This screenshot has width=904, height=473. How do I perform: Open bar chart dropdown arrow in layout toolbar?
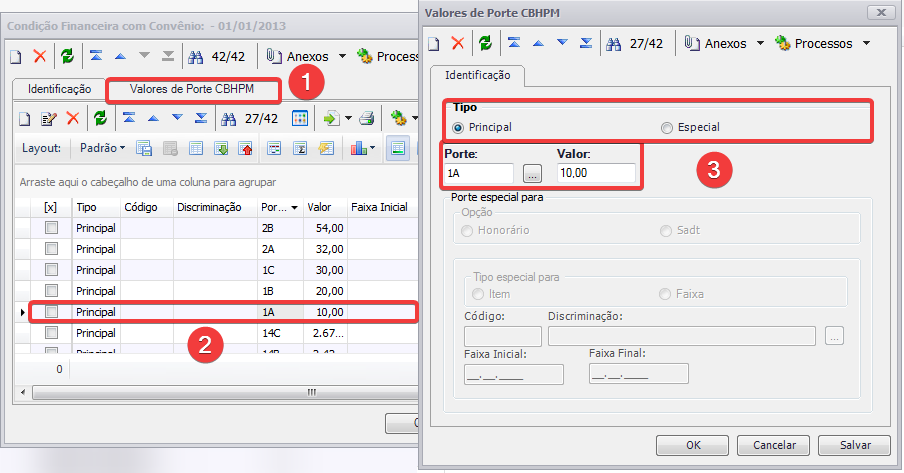(x=372, y=148)
